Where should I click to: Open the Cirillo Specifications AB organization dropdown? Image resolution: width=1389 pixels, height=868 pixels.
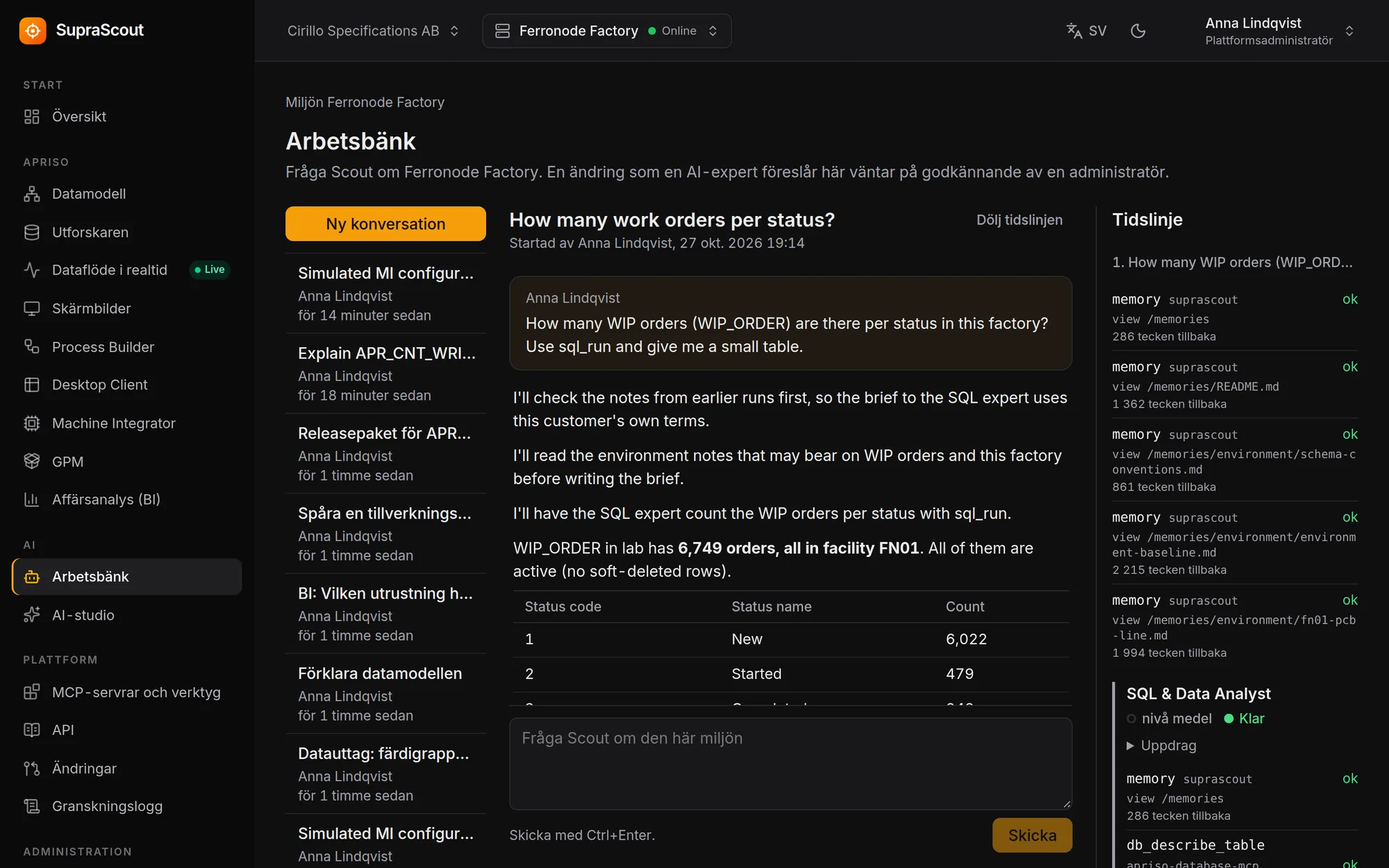(x=373, y=31)
